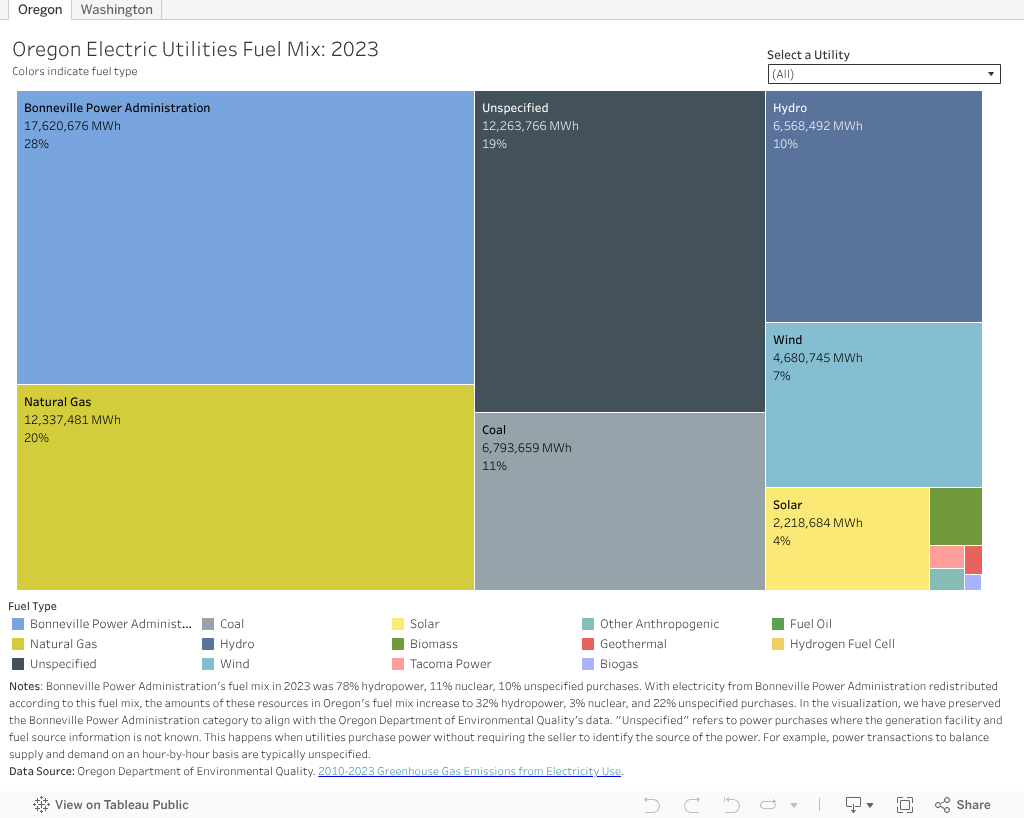The image size is (1024, 818).
Task: Click '12,263,766 MWh' value text
Action: point(530,126)
